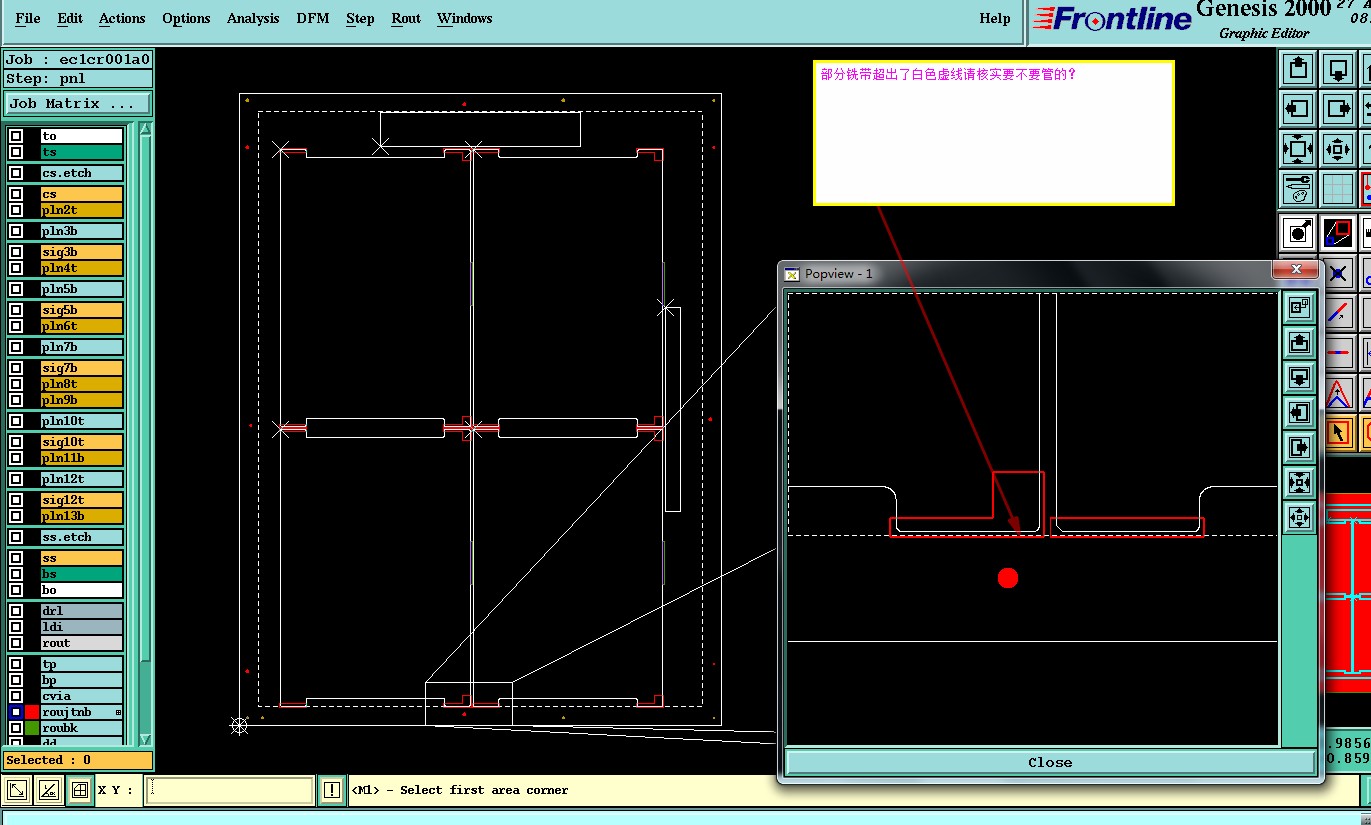The image size is (1371, 825).
Task: Select the feature highlight icon with black circle
Action: [x=1298, y=233]
